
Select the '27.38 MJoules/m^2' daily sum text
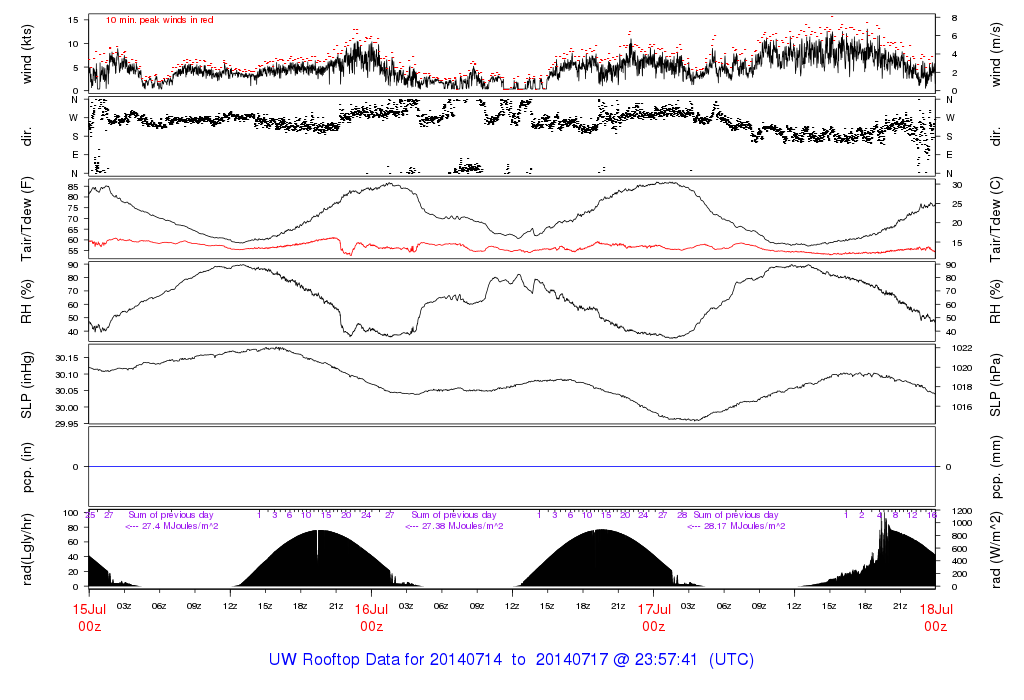click(462, 526)
